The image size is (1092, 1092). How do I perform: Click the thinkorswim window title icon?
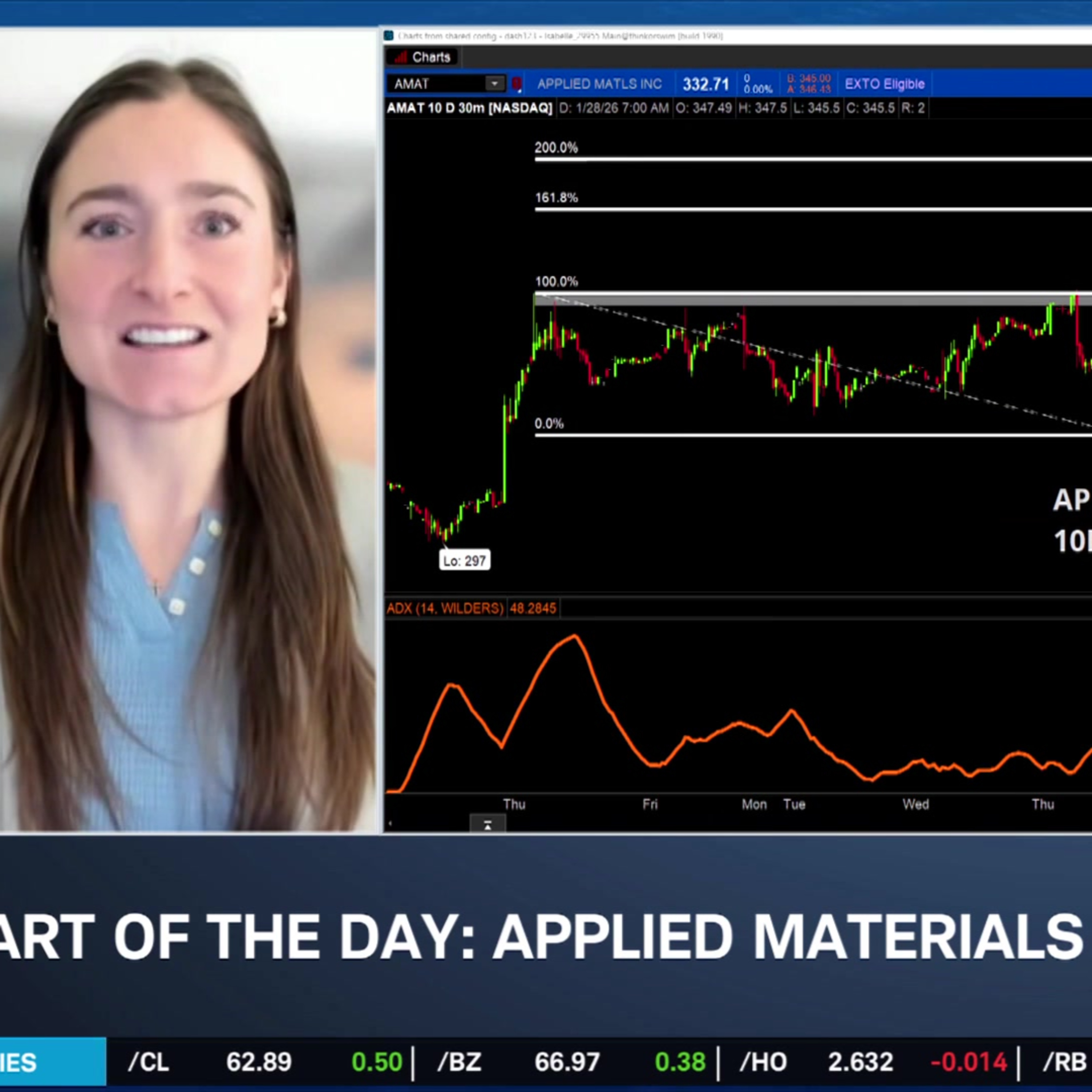(389, 36)
